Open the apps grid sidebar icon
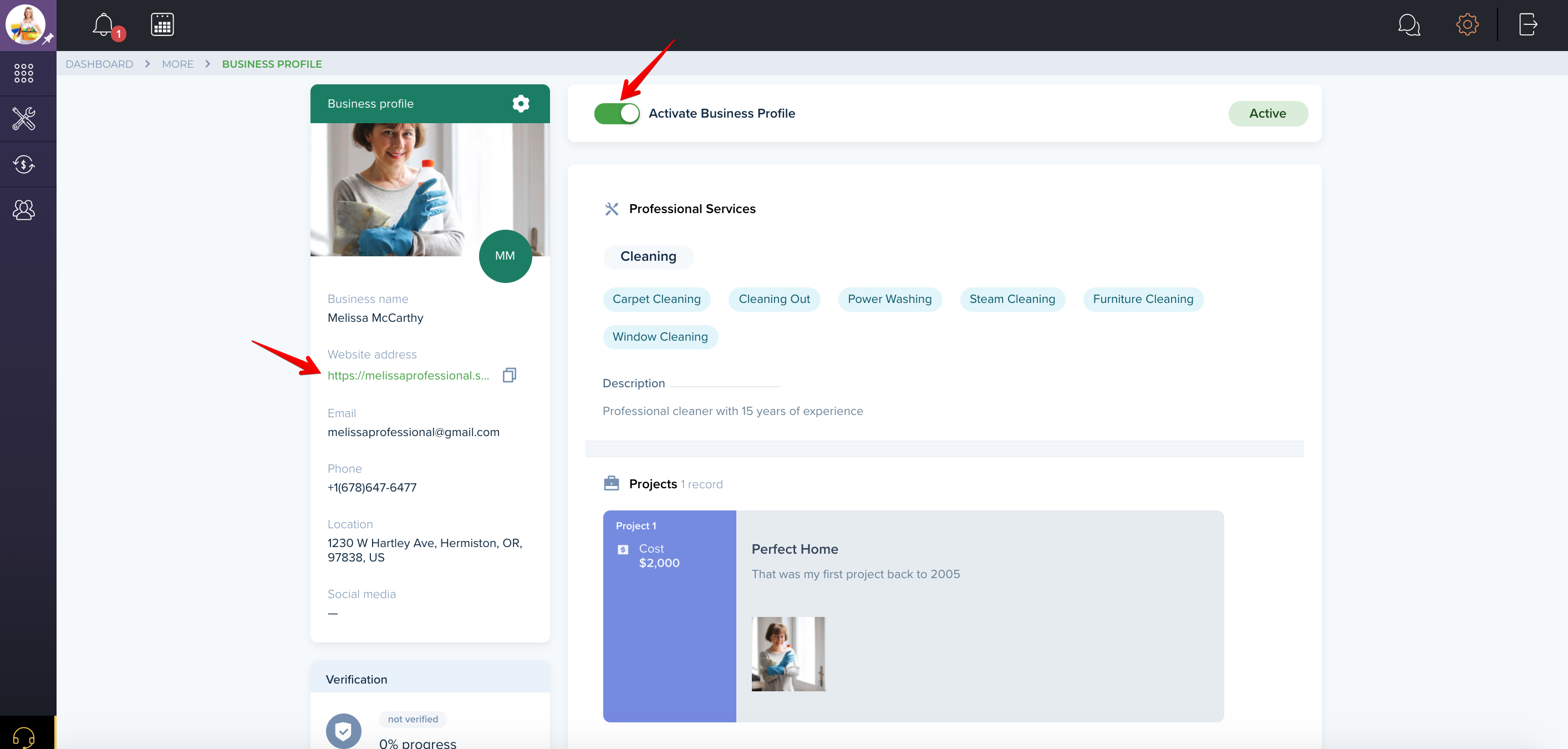 (24, 73)
